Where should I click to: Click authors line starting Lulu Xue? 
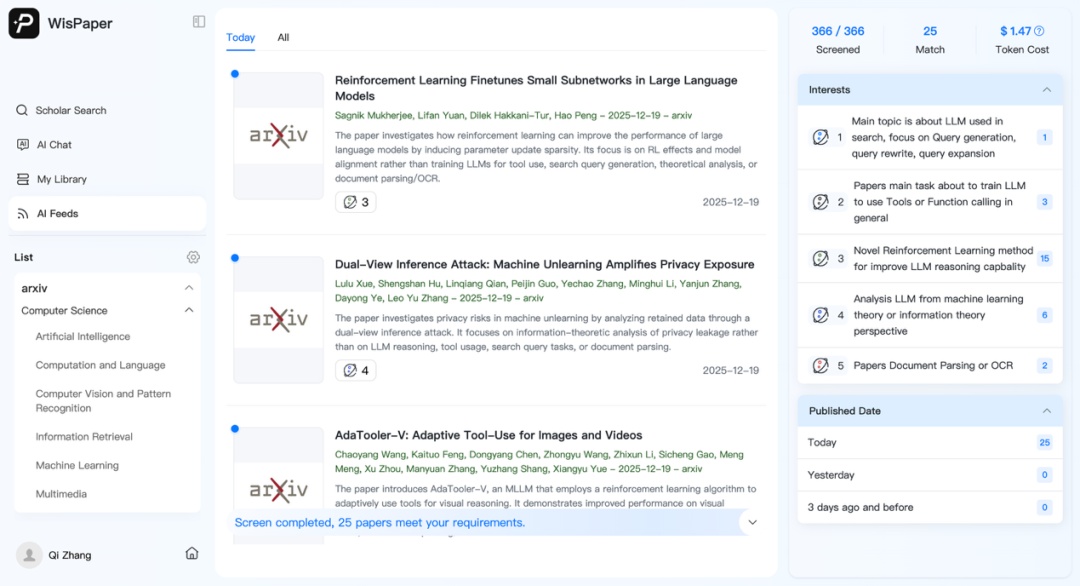[538, 291]
